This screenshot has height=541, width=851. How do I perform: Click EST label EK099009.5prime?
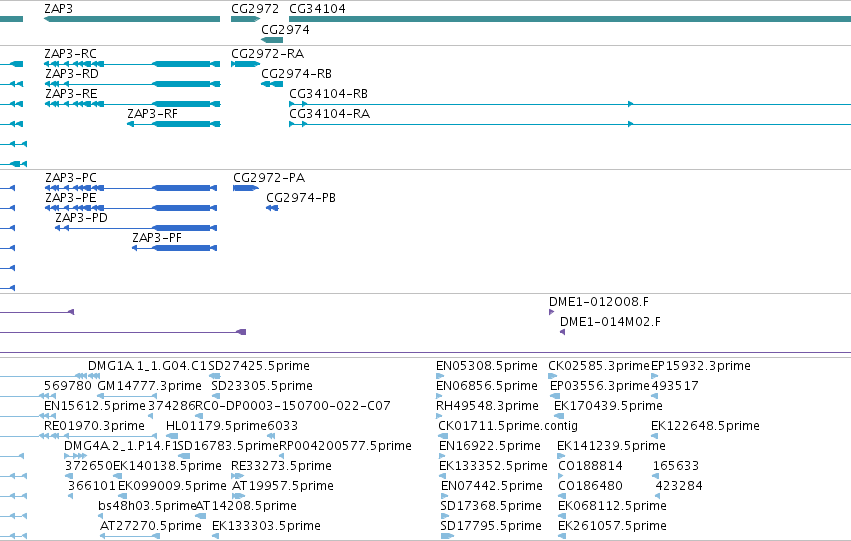pos(172,486)
